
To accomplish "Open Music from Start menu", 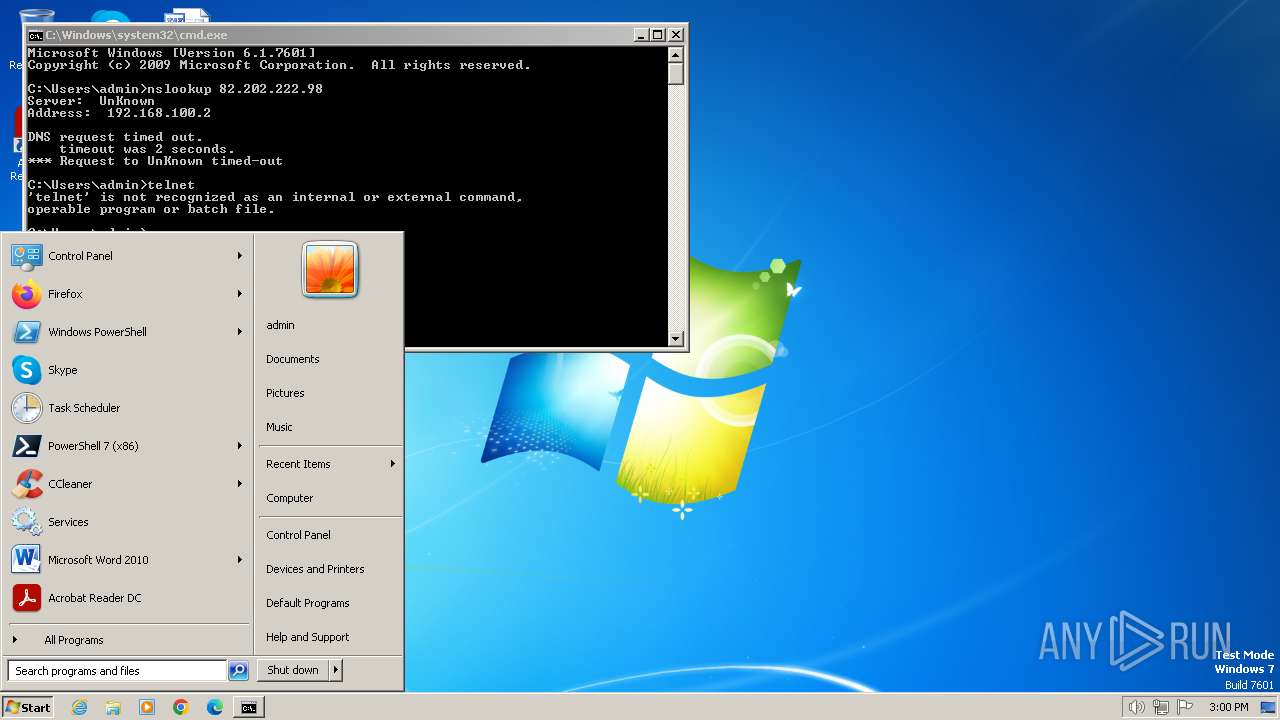I will [x=279, y=427].
